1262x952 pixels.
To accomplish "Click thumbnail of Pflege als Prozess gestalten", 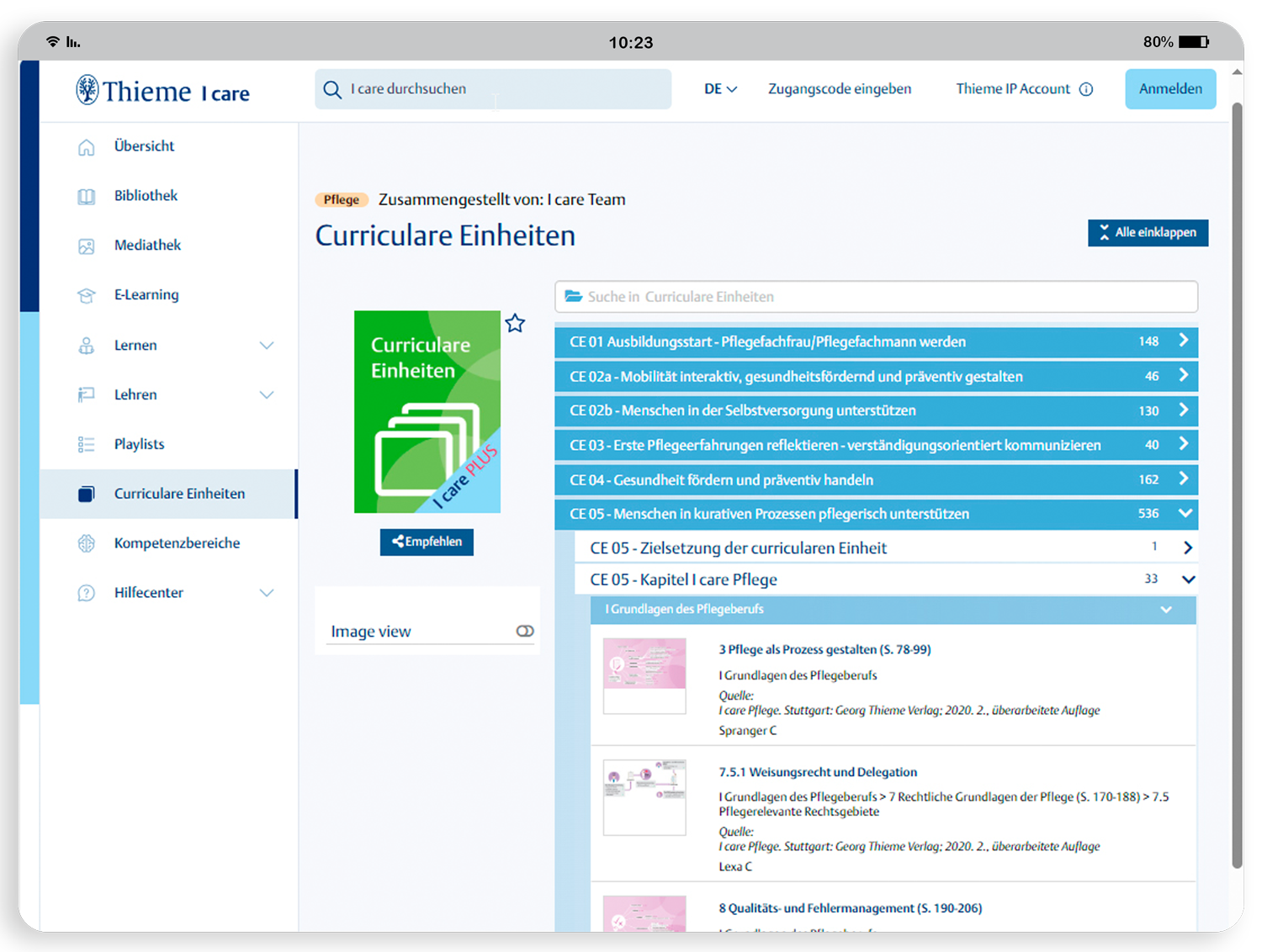I will tap(644, 676).
